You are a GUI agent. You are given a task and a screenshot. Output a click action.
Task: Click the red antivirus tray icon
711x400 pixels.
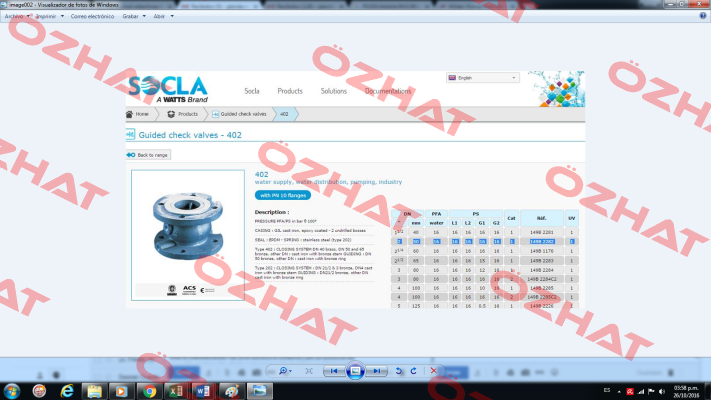click(630, 391)
